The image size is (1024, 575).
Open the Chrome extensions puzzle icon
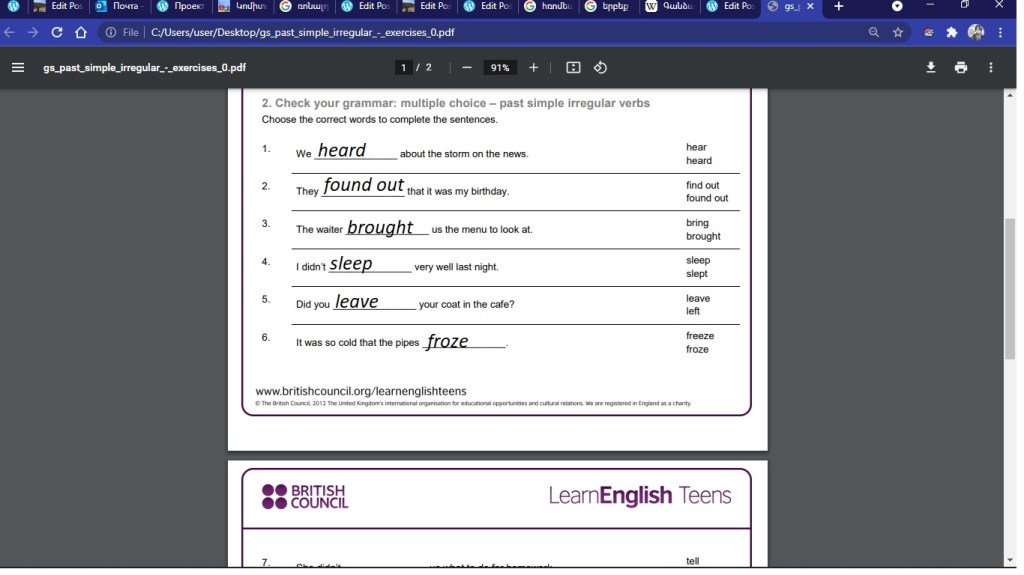click(x=952, y=32)
